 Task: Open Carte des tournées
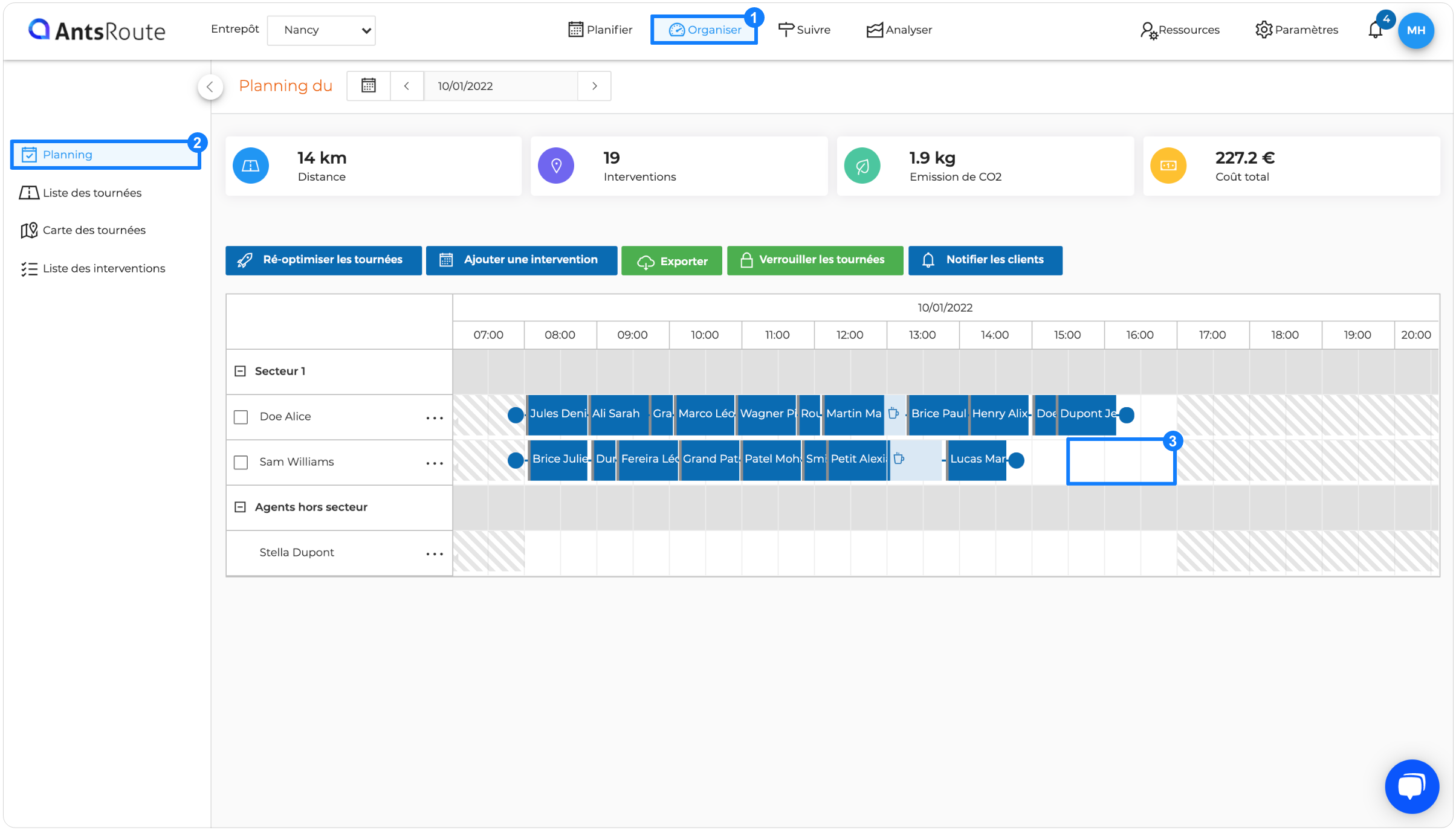[x=83, y=230]
